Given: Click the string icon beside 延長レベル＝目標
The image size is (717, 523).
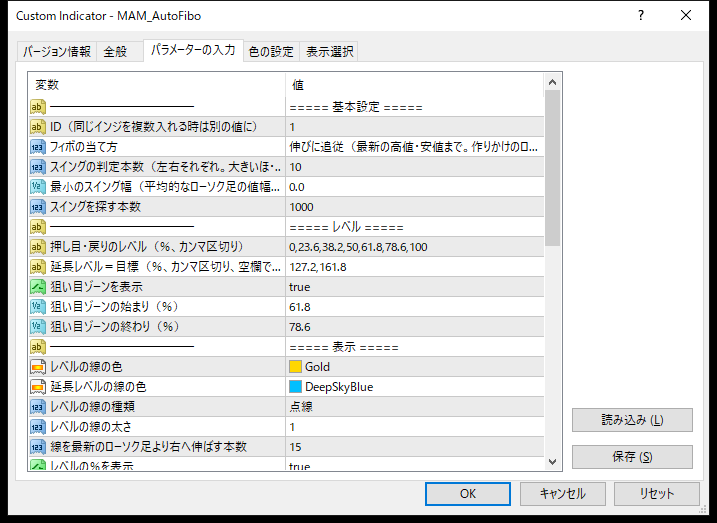Looking at the screenshot, I should tap(38, 267).
